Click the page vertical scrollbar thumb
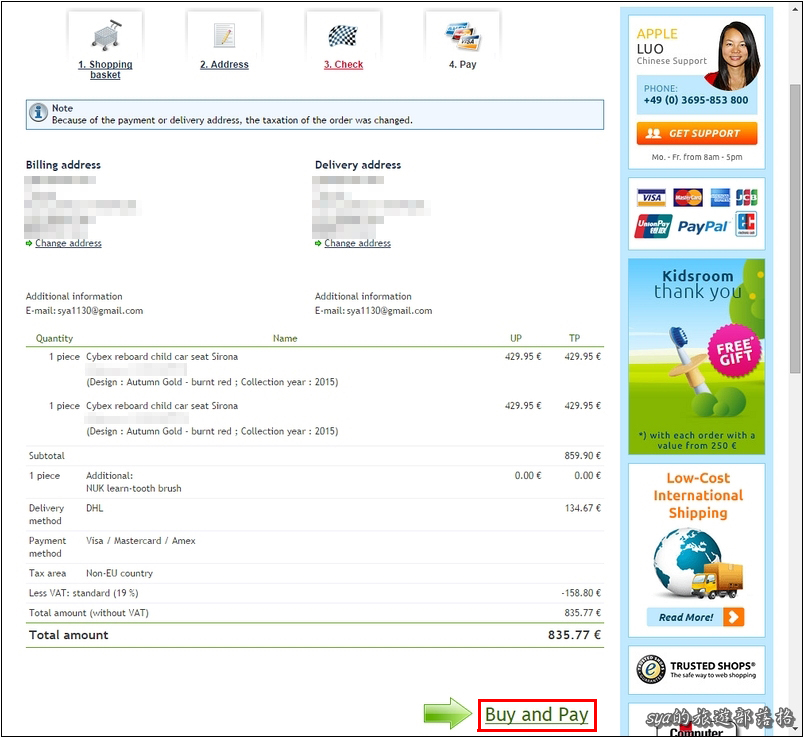Viewport: 804px width, 738px height. [795, 228]
